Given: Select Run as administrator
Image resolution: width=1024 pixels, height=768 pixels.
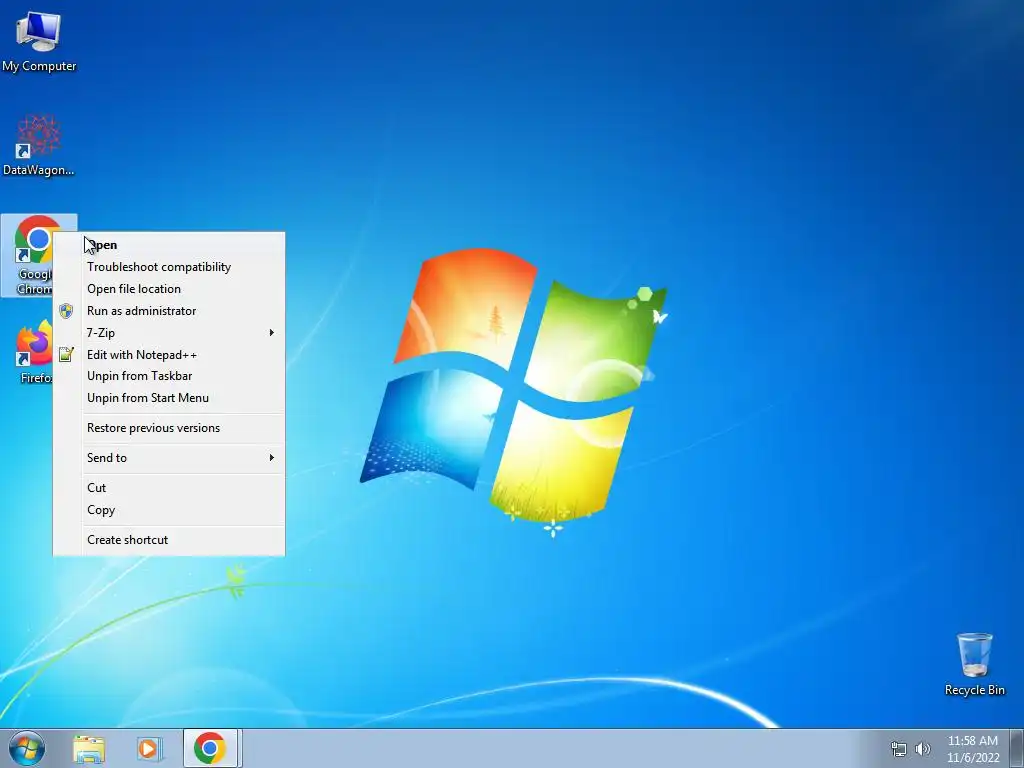Looking at the screenshot, I should point(168,311).
